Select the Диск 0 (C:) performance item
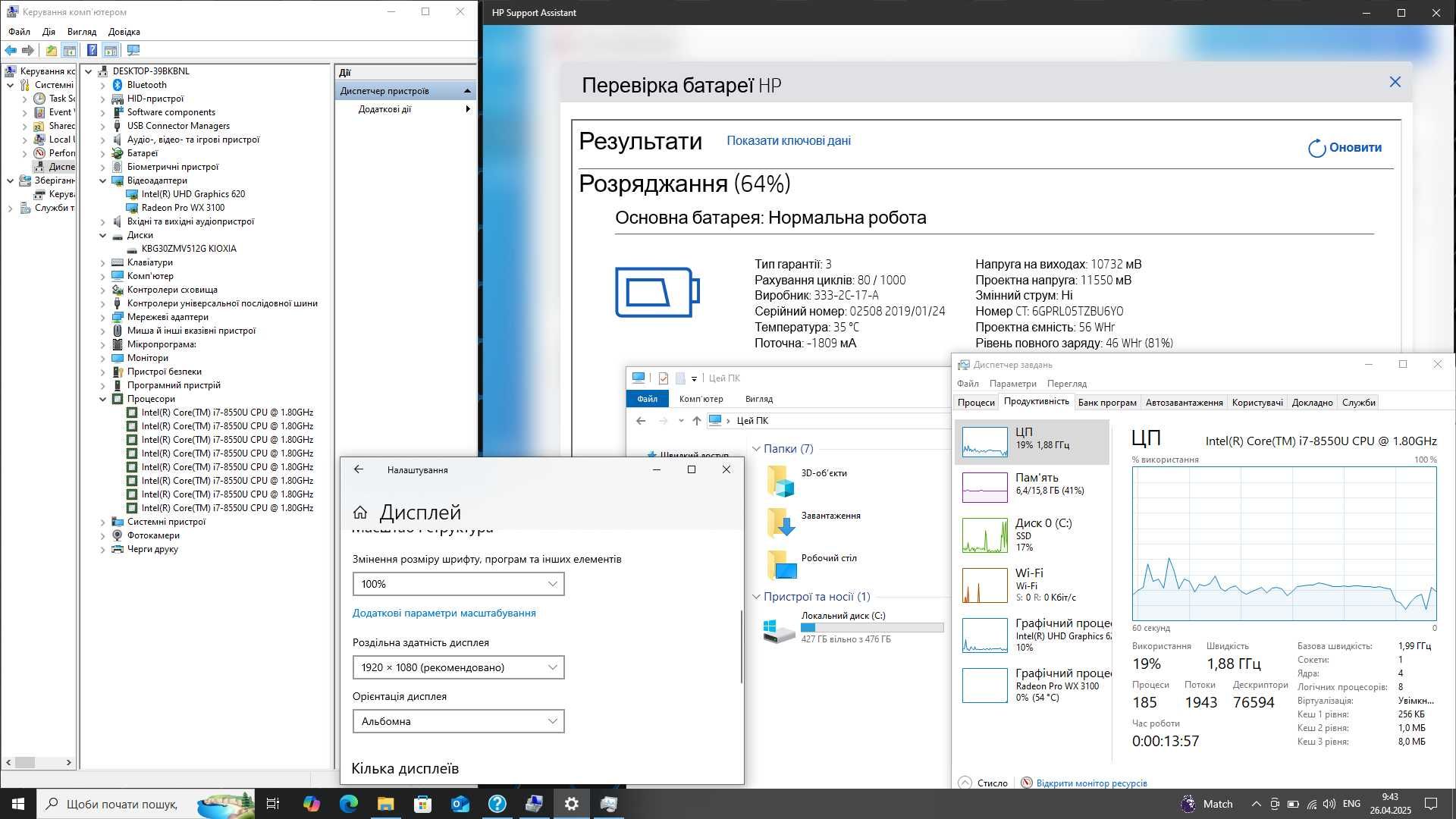Viewport: 1456px width, 819px height. coord(1032,535)
